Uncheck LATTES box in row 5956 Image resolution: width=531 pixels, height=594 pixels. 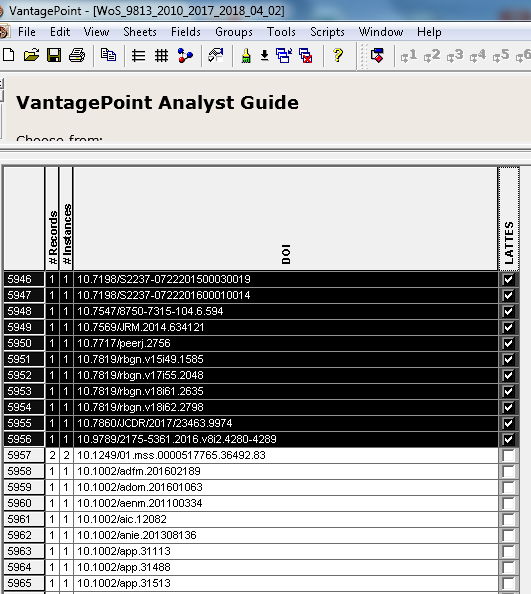coord(508,439)
